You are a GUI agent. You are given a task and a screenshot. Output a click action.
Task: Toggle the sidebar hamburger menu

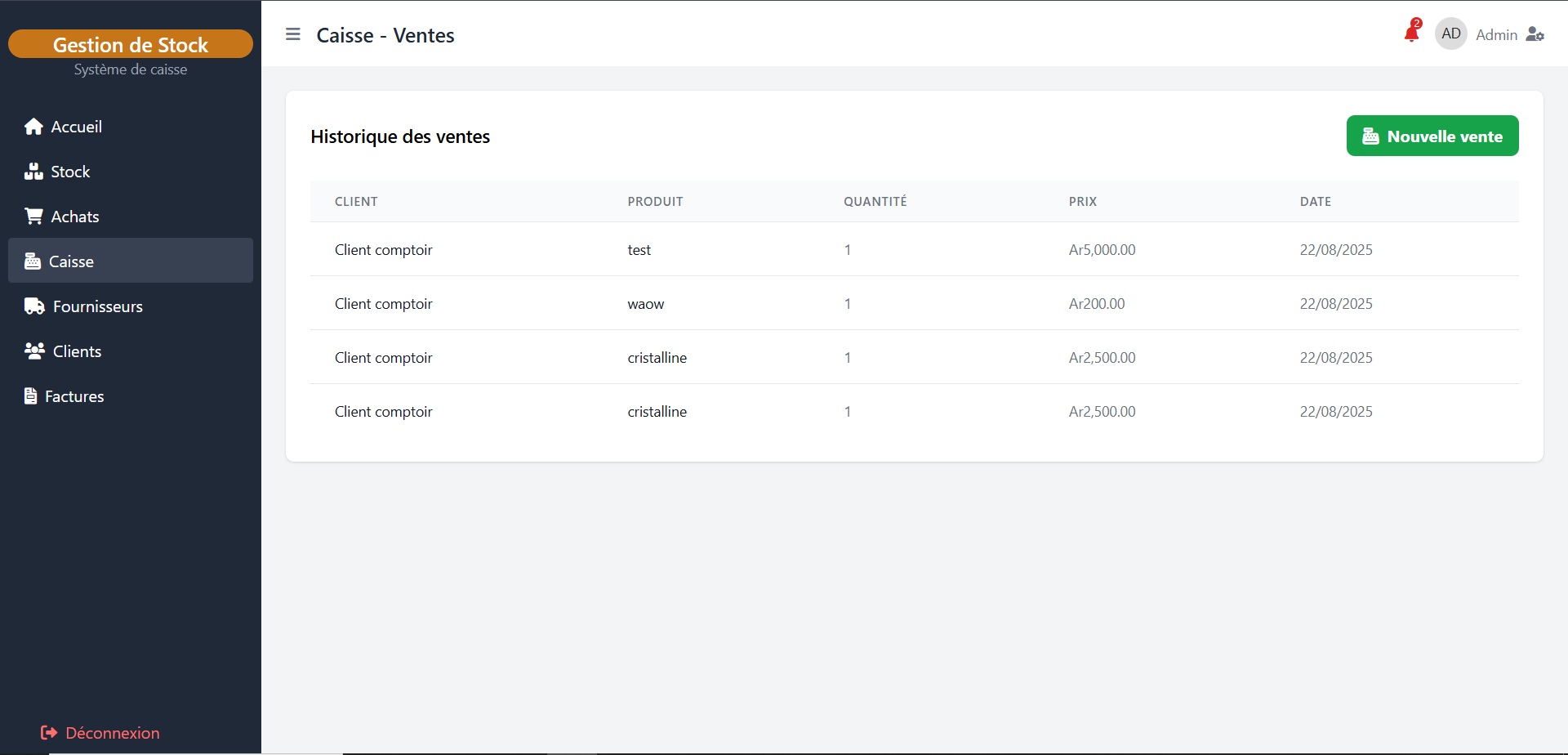pyautogui.click(x=293, y=34)
